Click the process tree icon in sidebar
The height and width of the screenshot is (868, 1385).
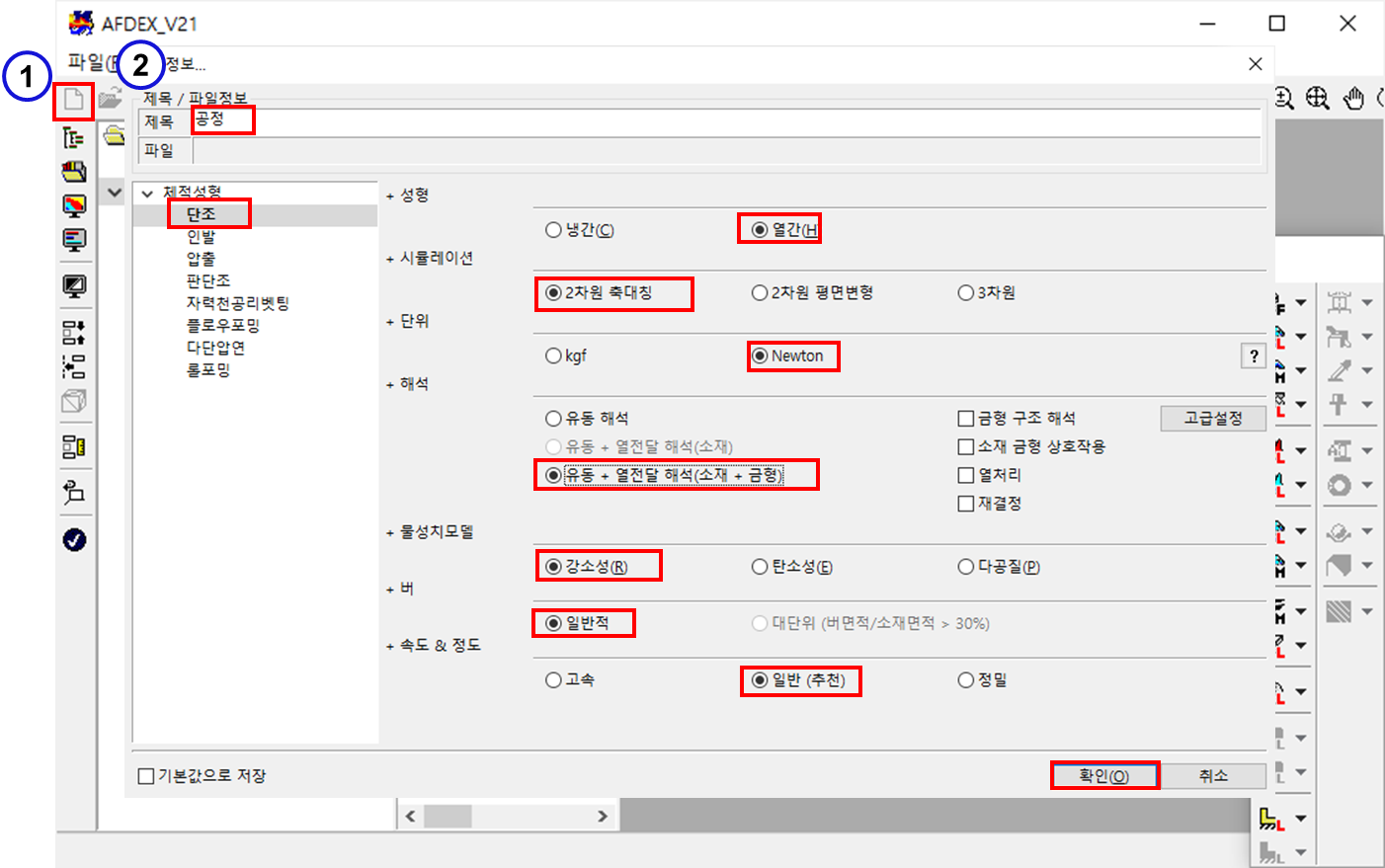[x=74, y=137]
